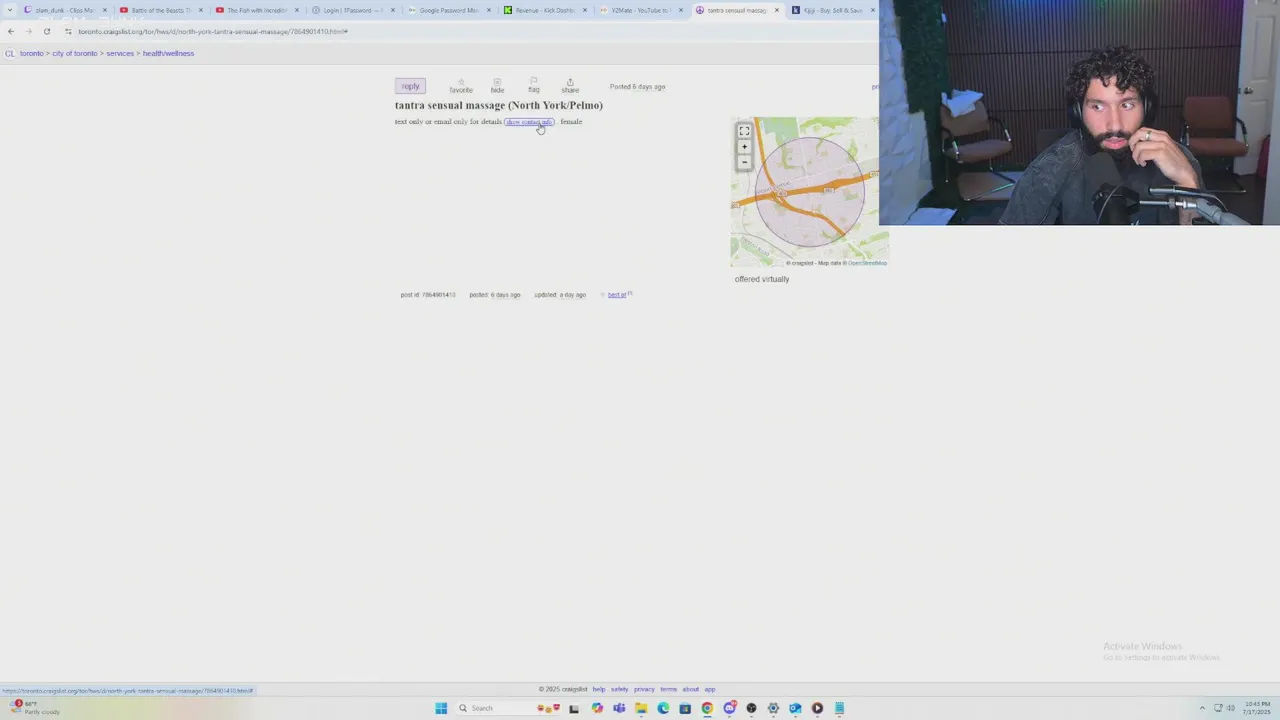Viewport: 1280px width, 720px height.
Task: Open the taskbar clock and date
Action: (x=1257, y=708)
